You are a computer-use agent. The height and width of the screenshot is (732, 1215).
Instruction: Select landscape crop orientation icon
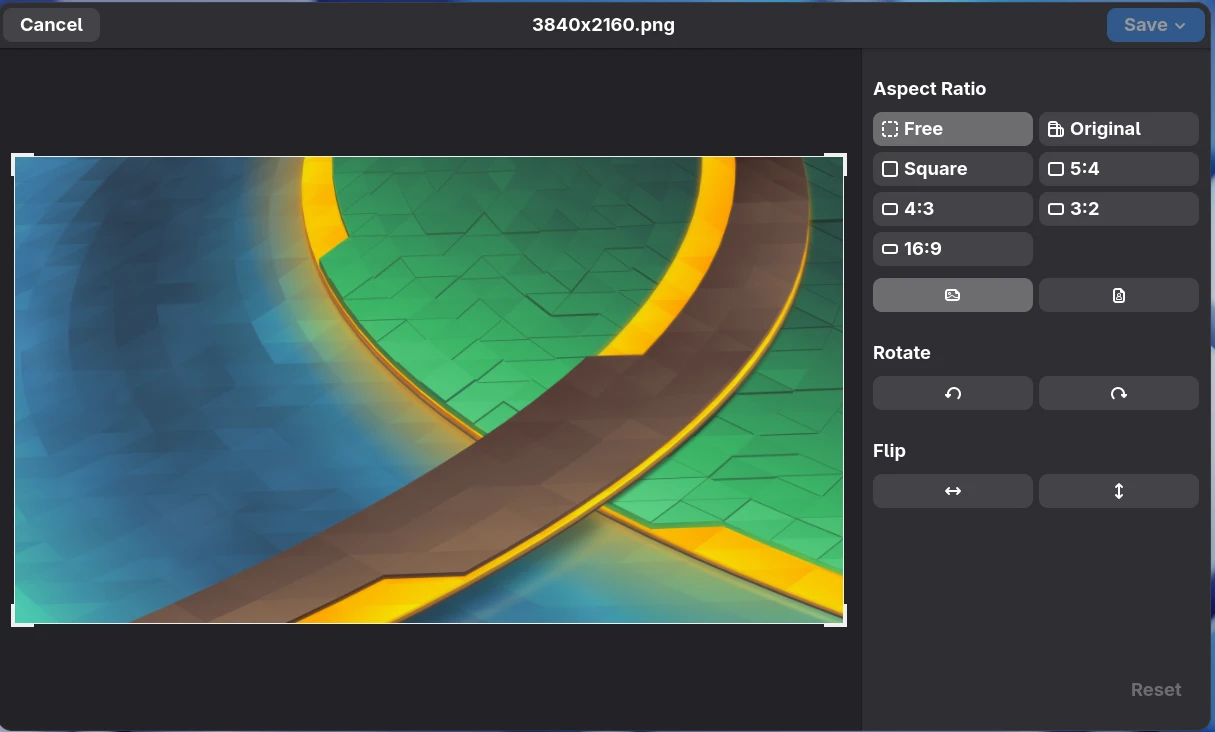pos(953,295)
